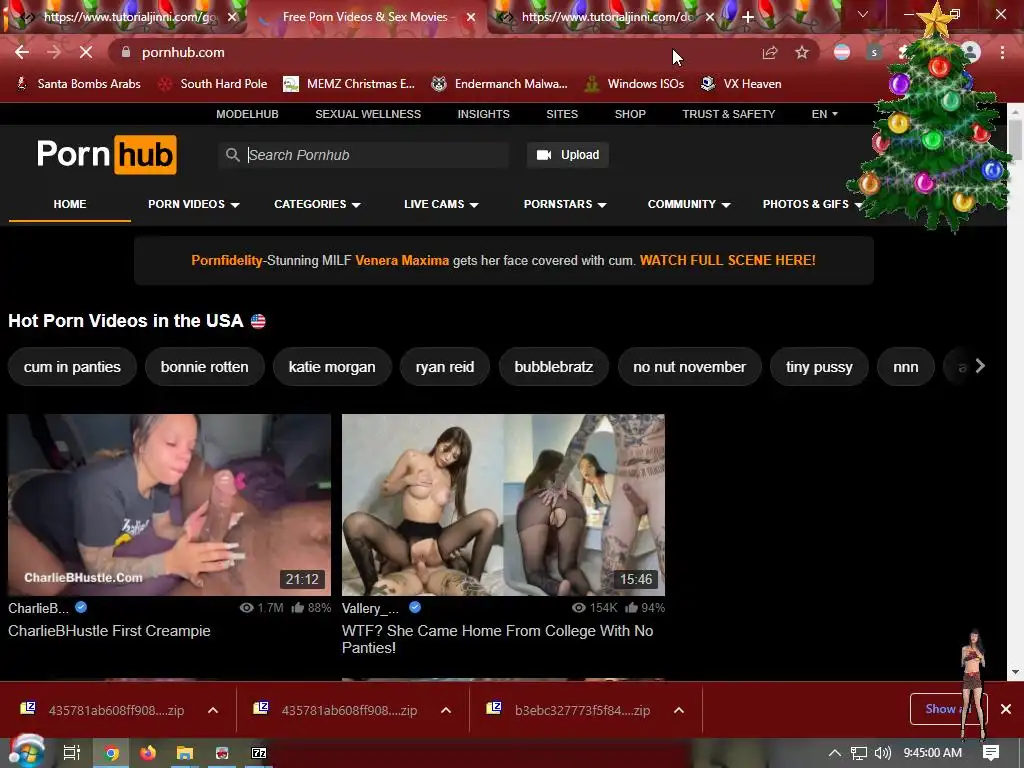Click the network tray icon
The image size is (1024, 768).
coord(859,753)
